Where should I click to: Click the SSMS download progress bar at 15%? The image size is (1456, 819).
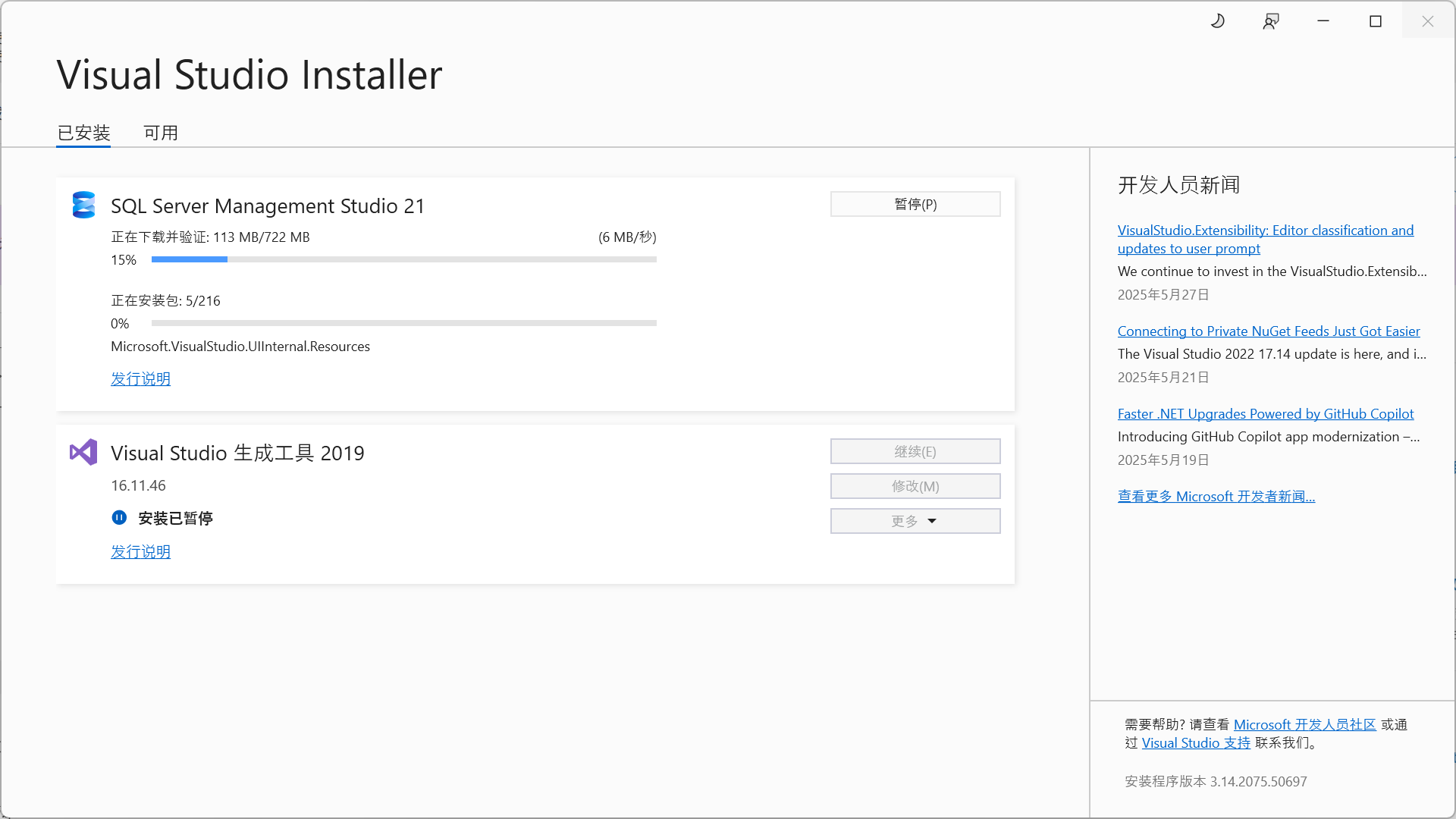[403, 259]
